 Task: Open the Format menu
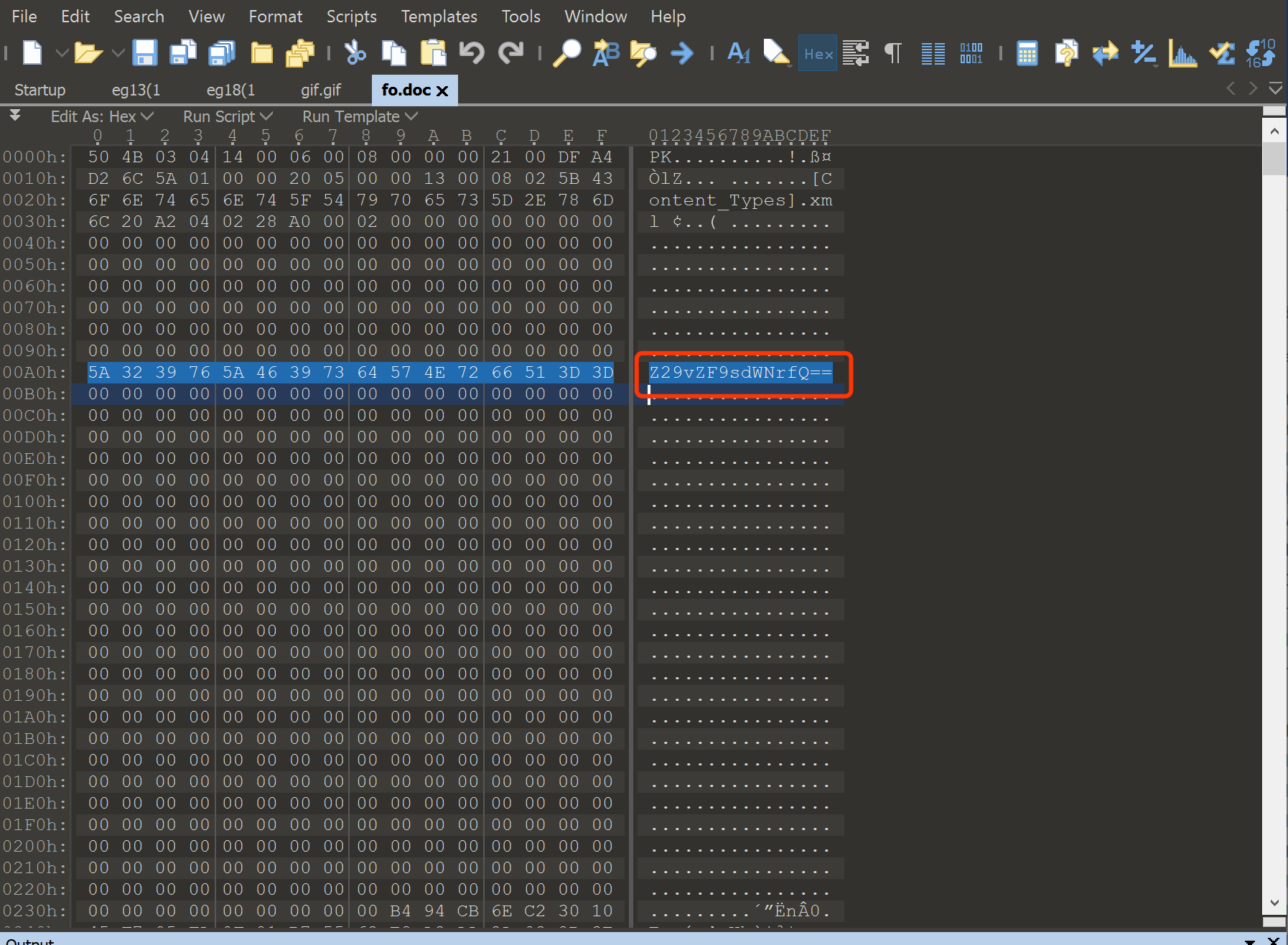(x=276, y=16)
